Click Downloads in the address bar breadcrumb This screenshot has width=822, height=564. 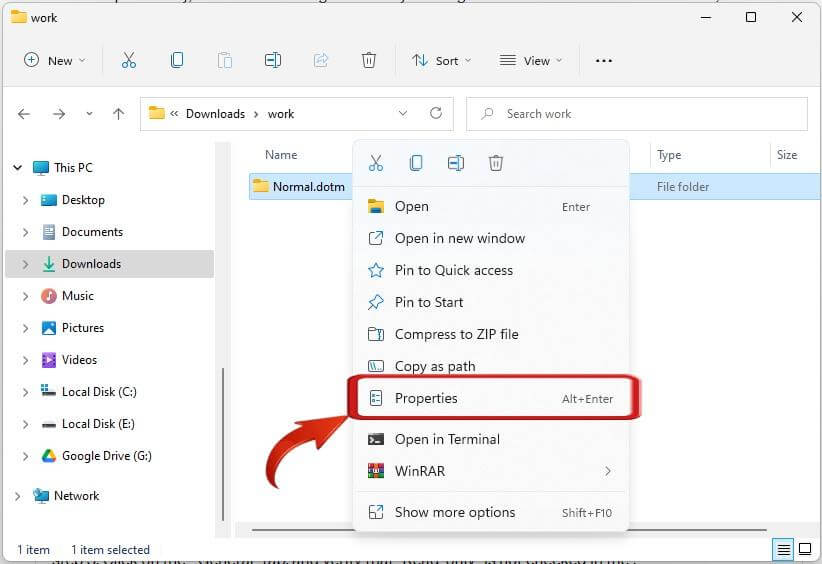(215, 114)
